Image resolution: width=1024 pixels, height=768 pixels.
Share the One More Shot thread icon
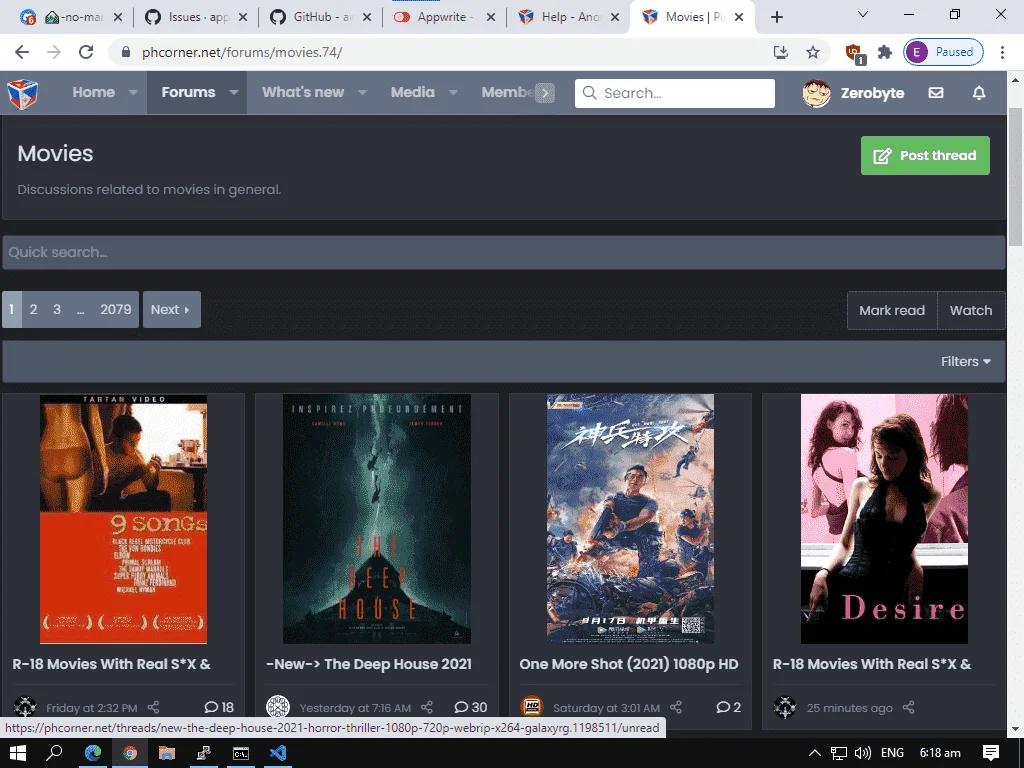click(x=676, y=707)
